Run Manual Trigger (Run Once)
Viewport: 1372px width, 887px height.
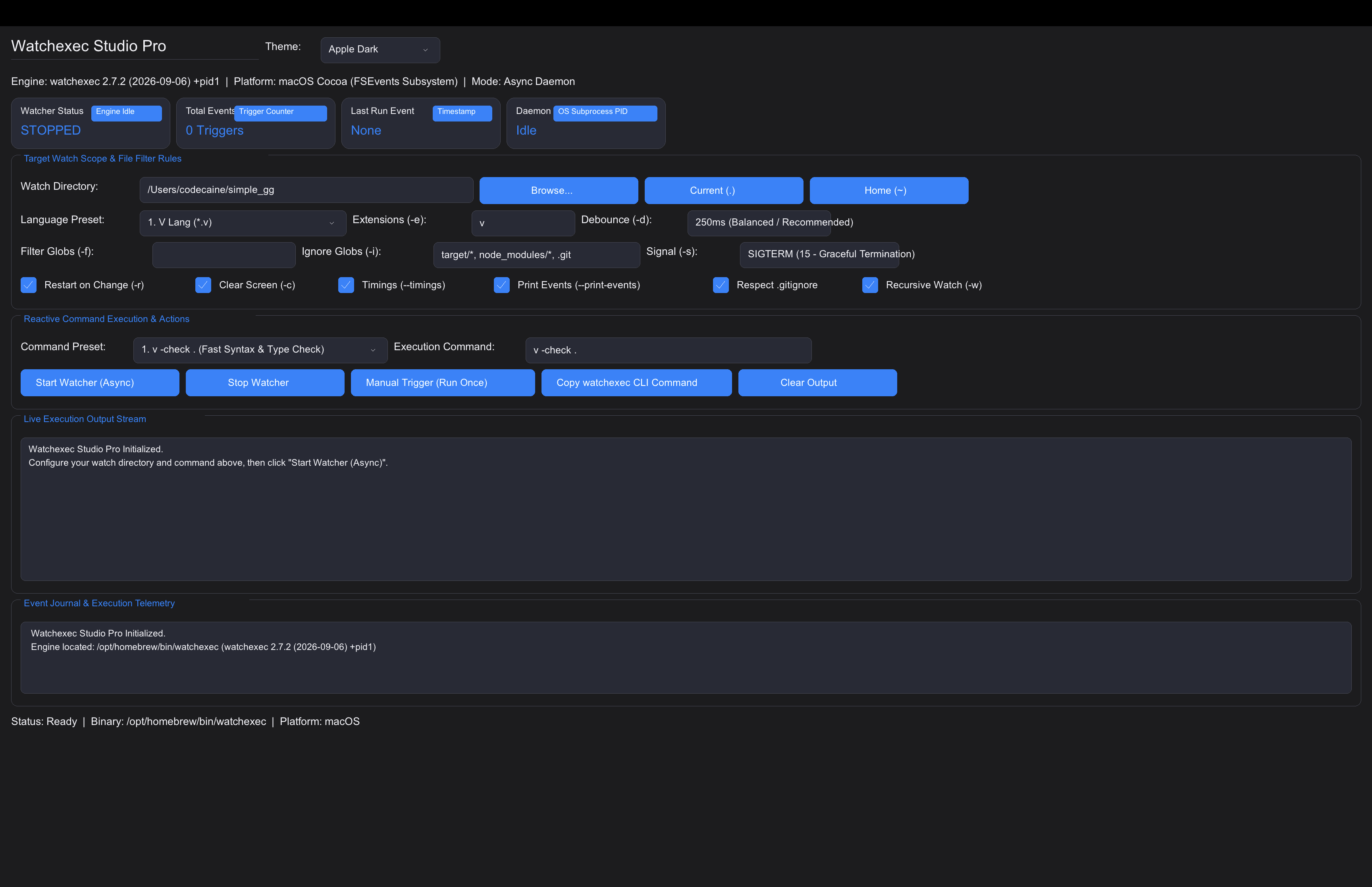443,382
